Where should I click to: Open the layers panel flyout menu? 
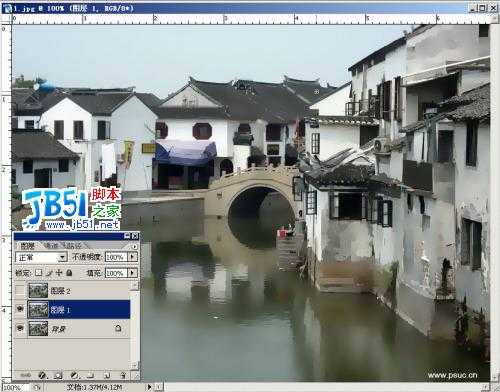[x=134, y=246]
